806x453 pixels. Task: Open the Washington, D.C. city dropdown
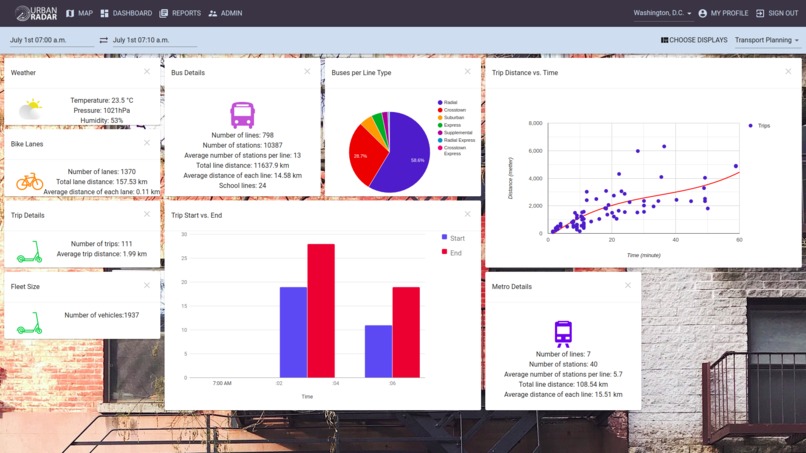coord(662,13)
